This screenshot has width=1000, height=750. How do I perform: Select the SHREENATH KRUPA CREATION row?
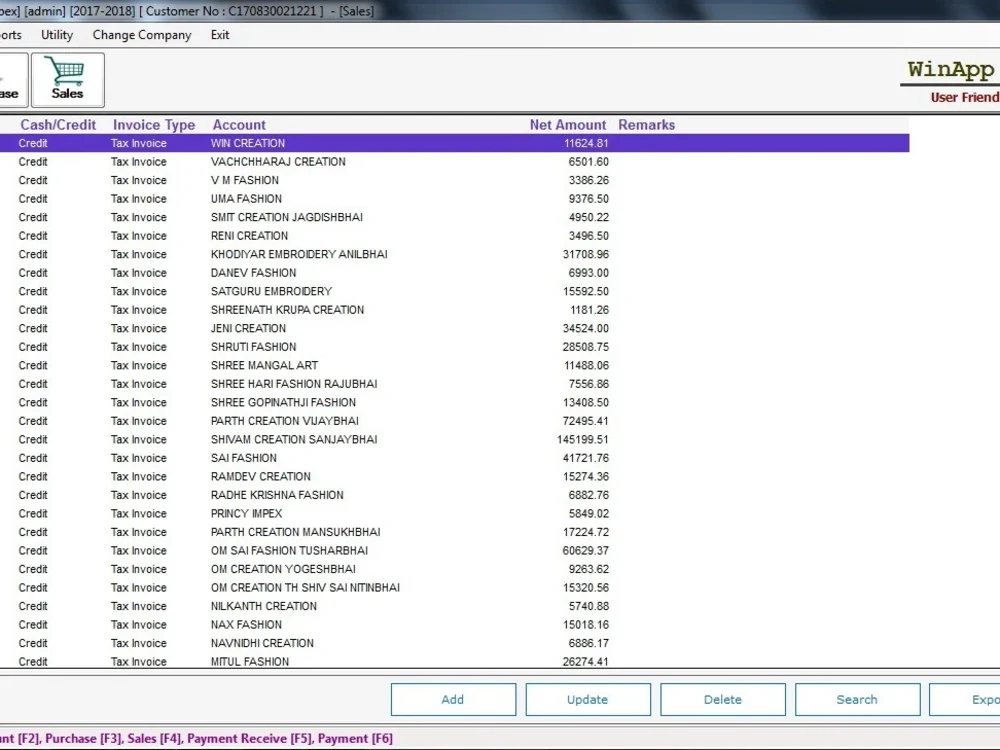click(454, 310)
